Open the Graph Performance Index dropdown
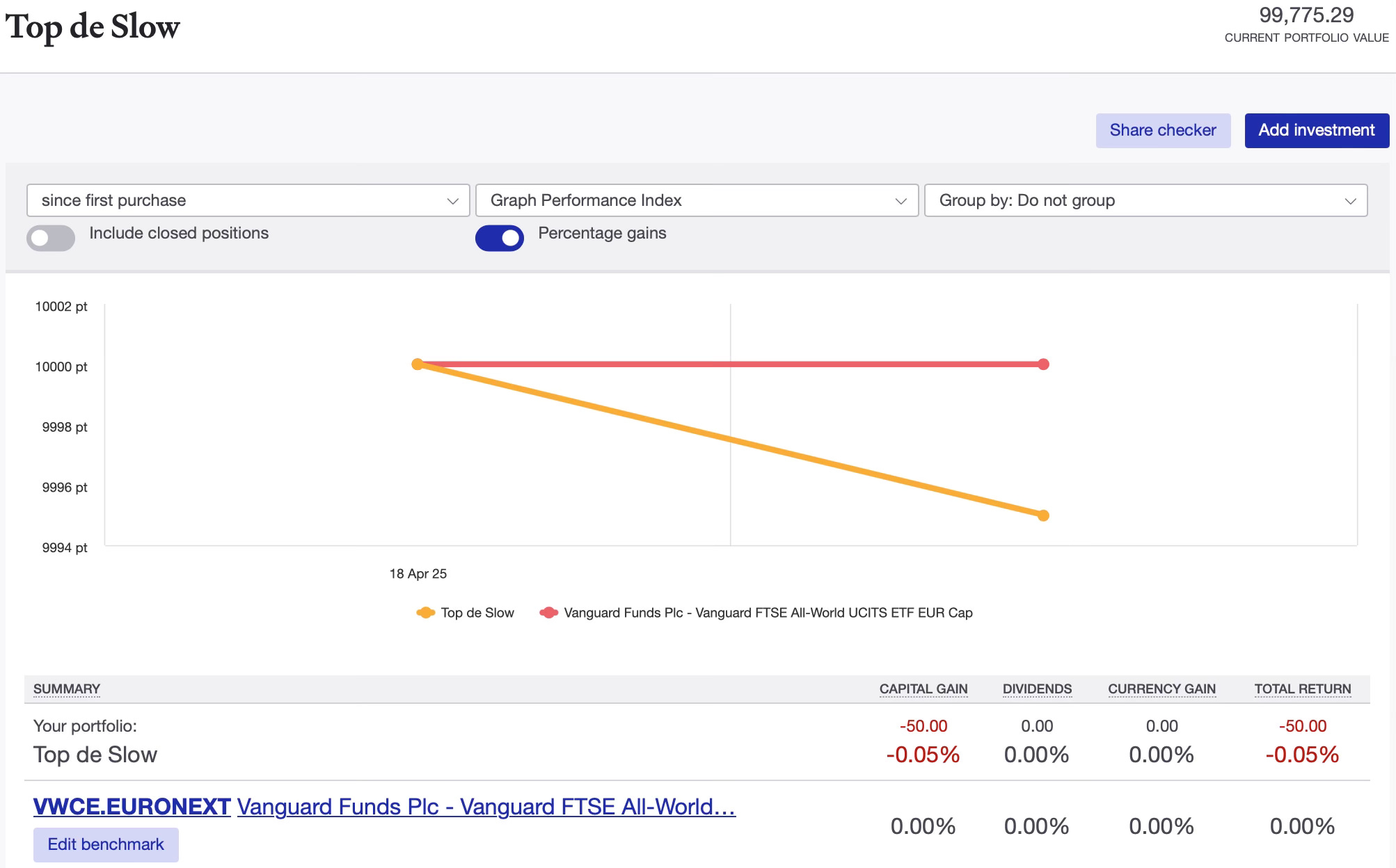The height and width of the screenshot is (868, 1396). pos(697,200)
